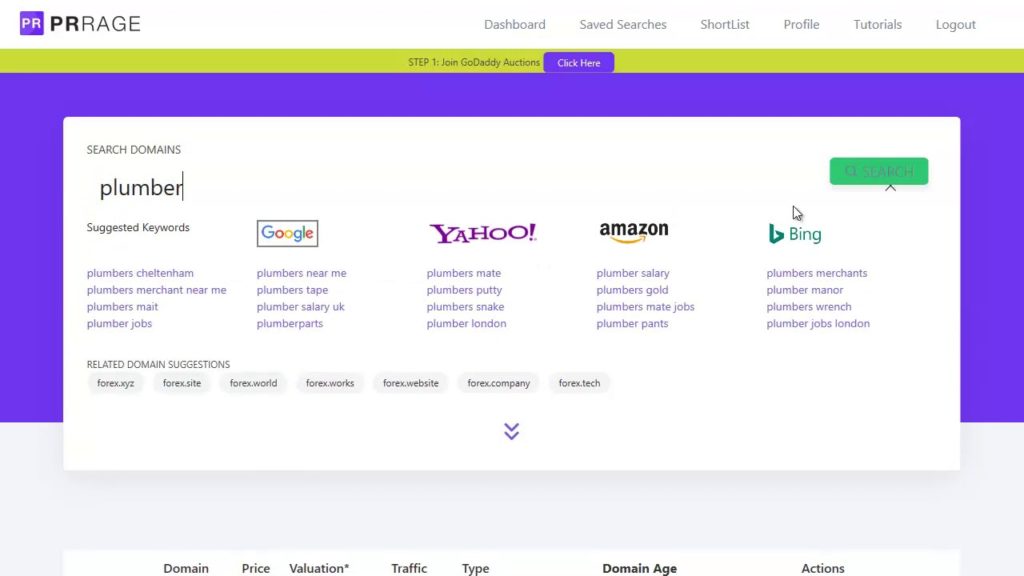Open the Dashboard menu item
The image size is (1024, 576).
[515, 24]
